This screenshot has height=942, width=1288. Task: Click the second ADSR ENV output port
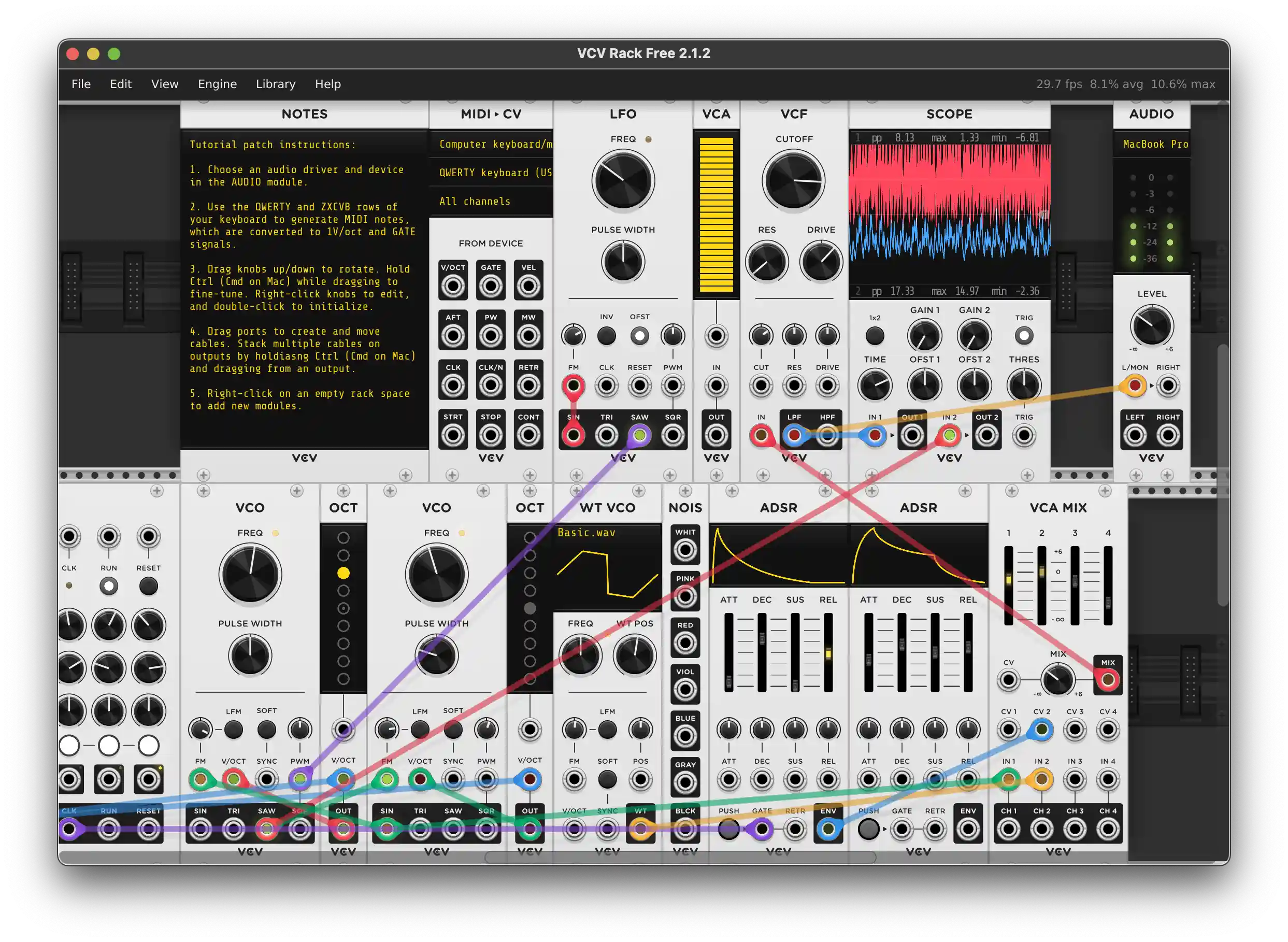point(968,829)
